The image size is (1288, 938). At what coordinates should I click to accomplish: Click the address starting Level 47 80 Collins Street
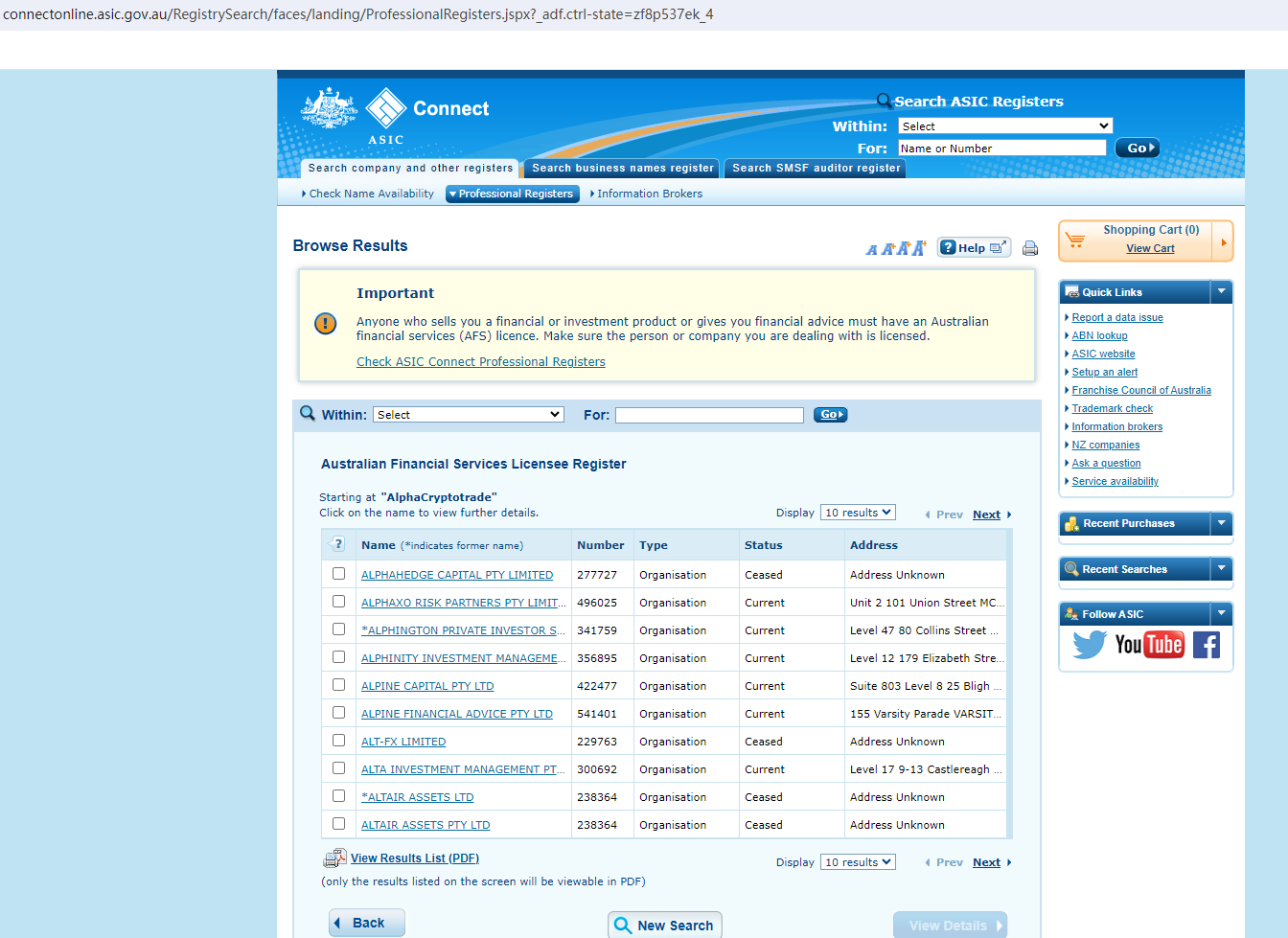coord(925,630)
